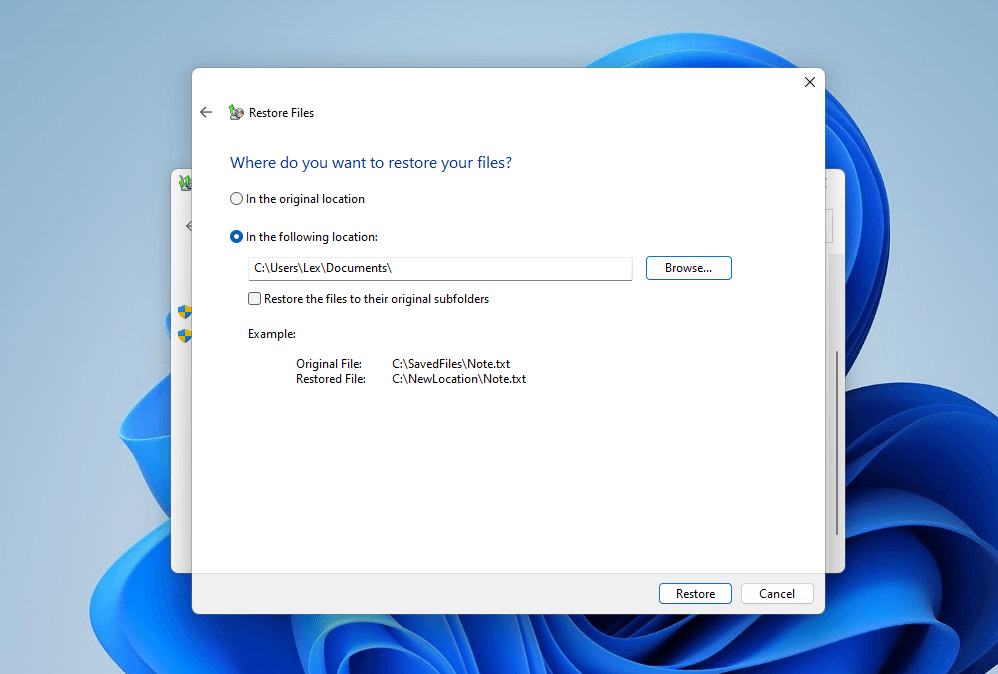Click the background window's title icon
Viewport: 998px width, 674px height.
[185, 183]
